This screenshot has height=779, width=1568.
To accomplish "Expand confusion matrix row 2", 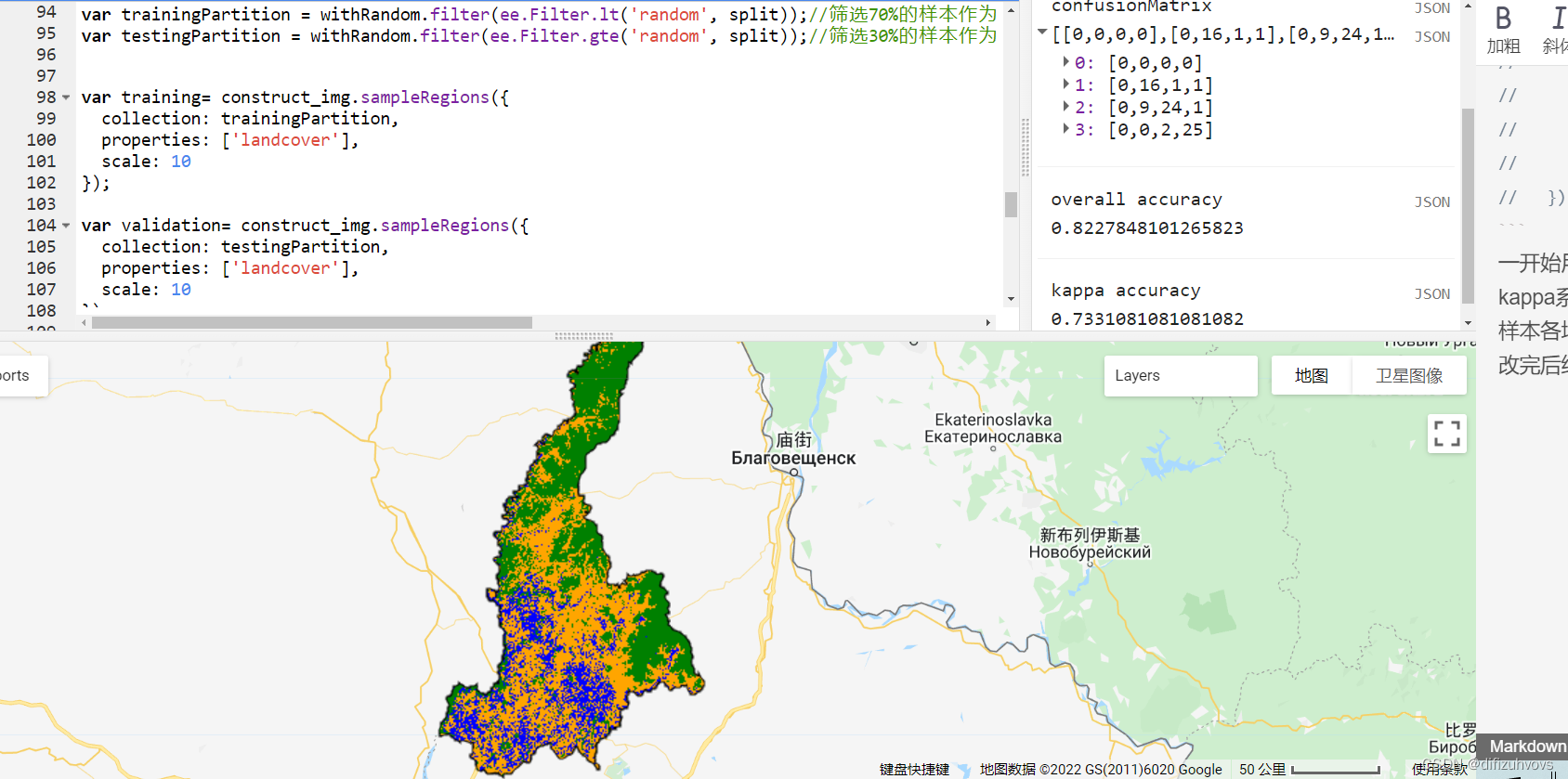I will (x=1065, y=106).
